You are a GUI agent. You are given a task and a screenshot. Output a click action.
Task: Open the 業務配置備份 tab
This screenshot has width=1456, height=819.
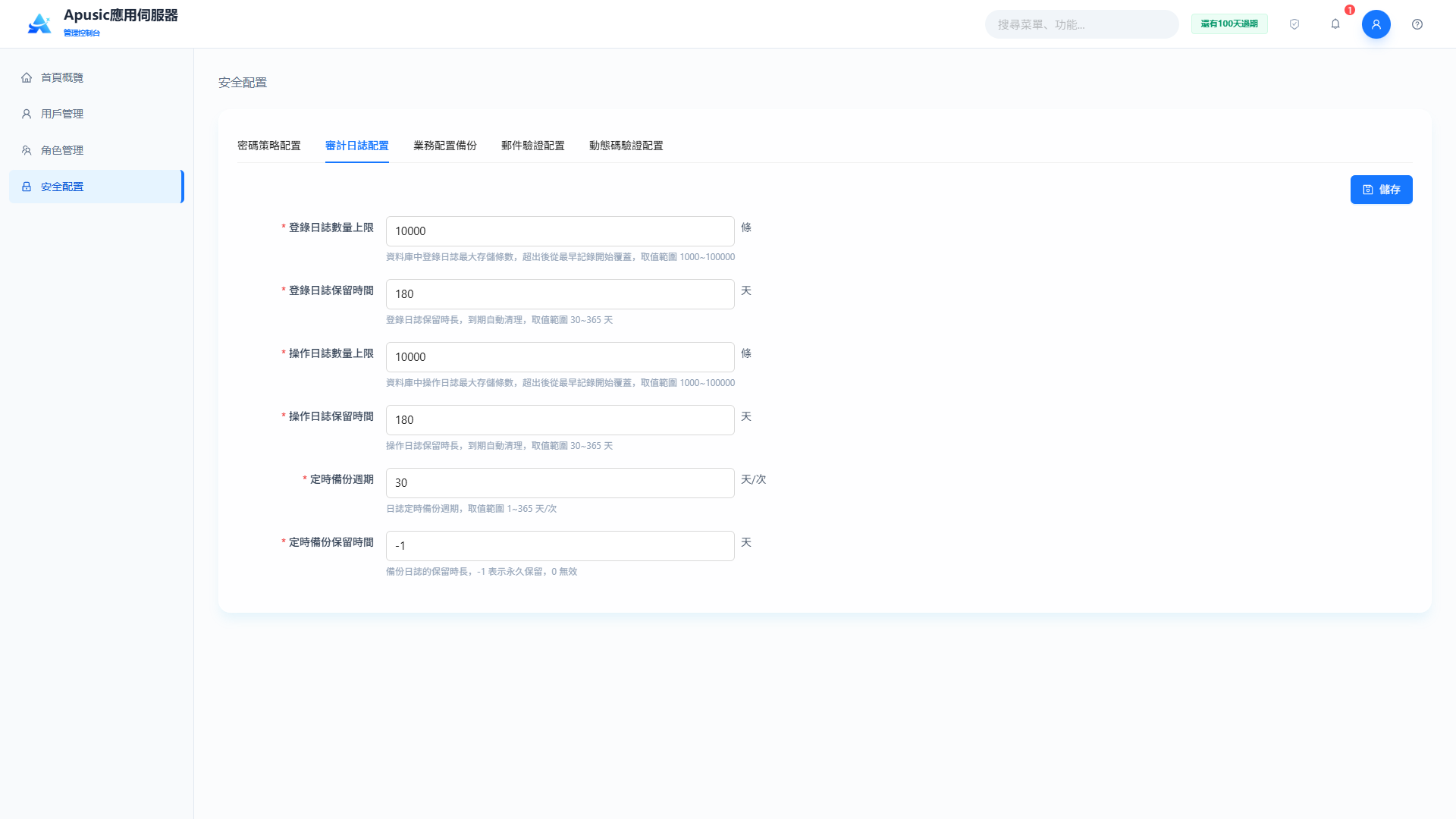[445, 146]
